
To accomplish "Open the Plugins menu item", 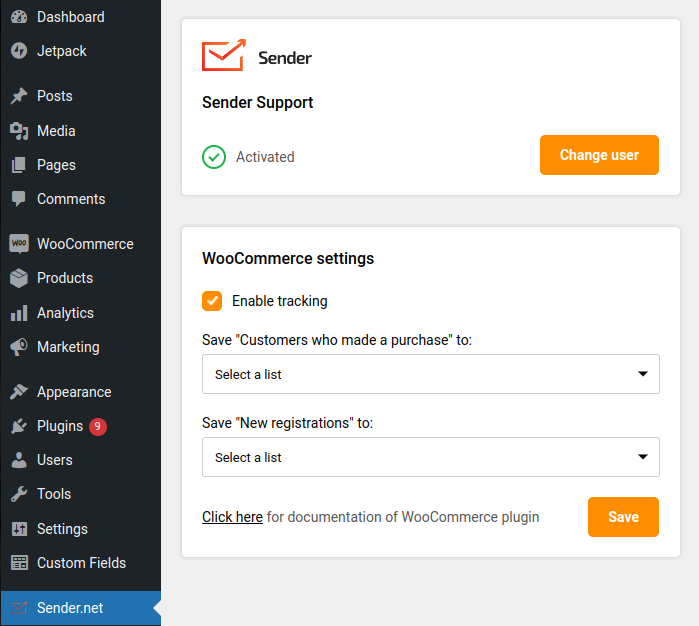I will click(60, 426).
